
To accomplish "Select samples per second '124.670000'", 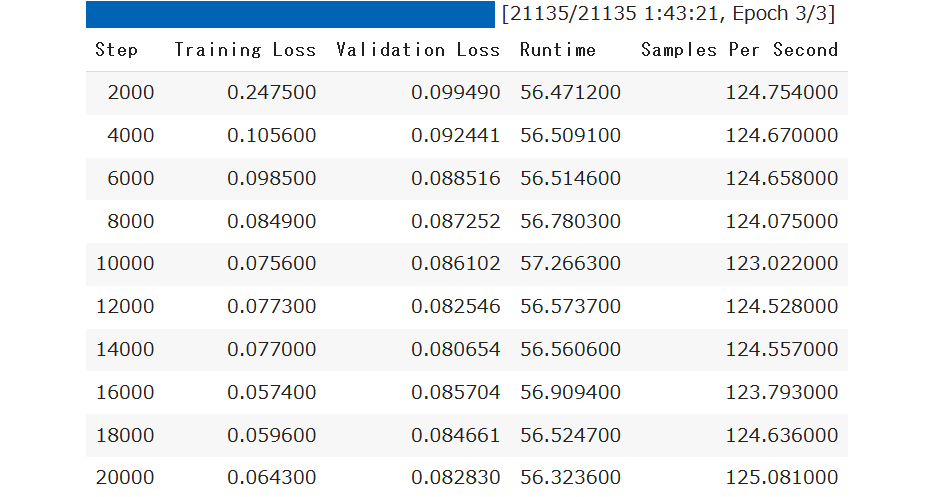I will coord(782,135).
